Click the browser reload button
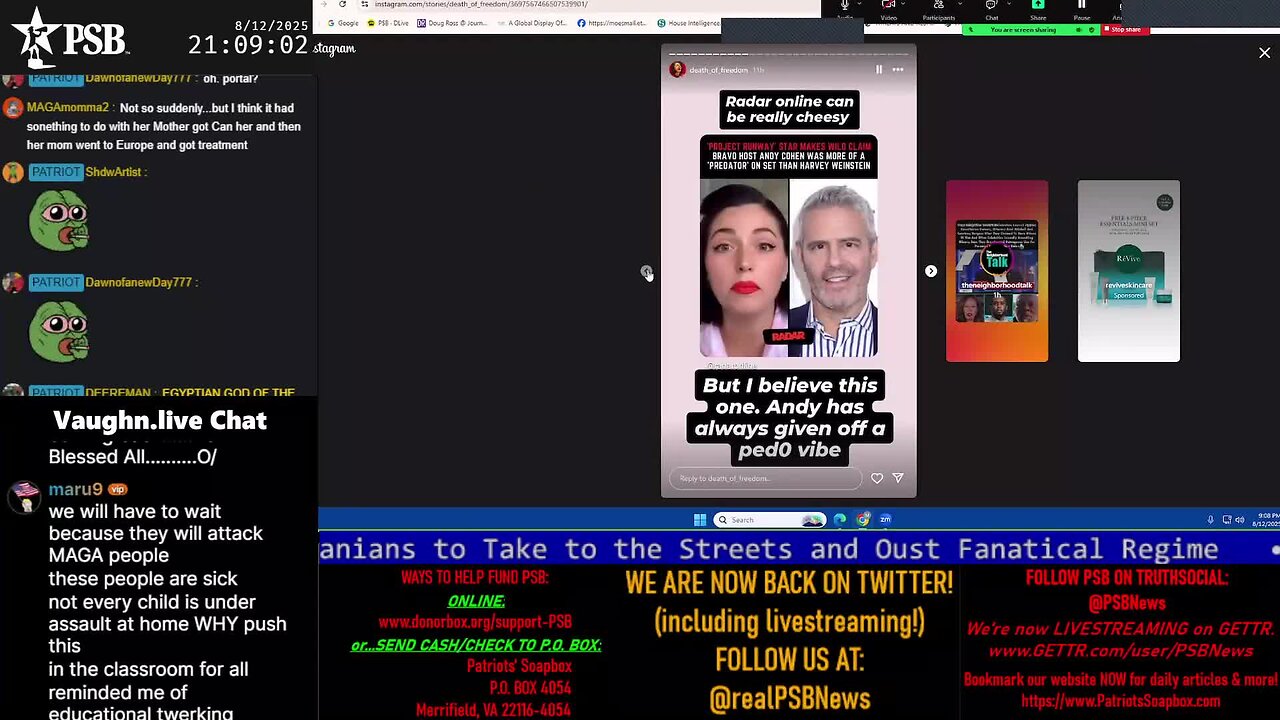 pyautogui.click(x=342, y=4)
